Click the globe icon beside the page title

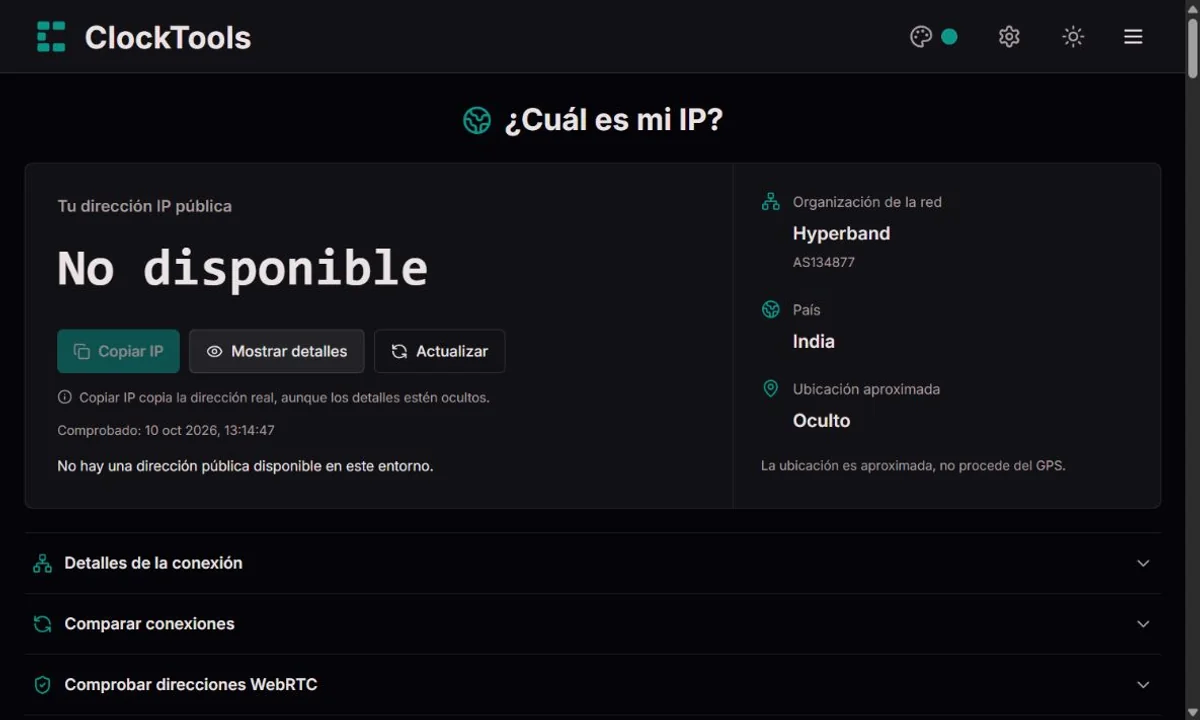click(477, 121)
